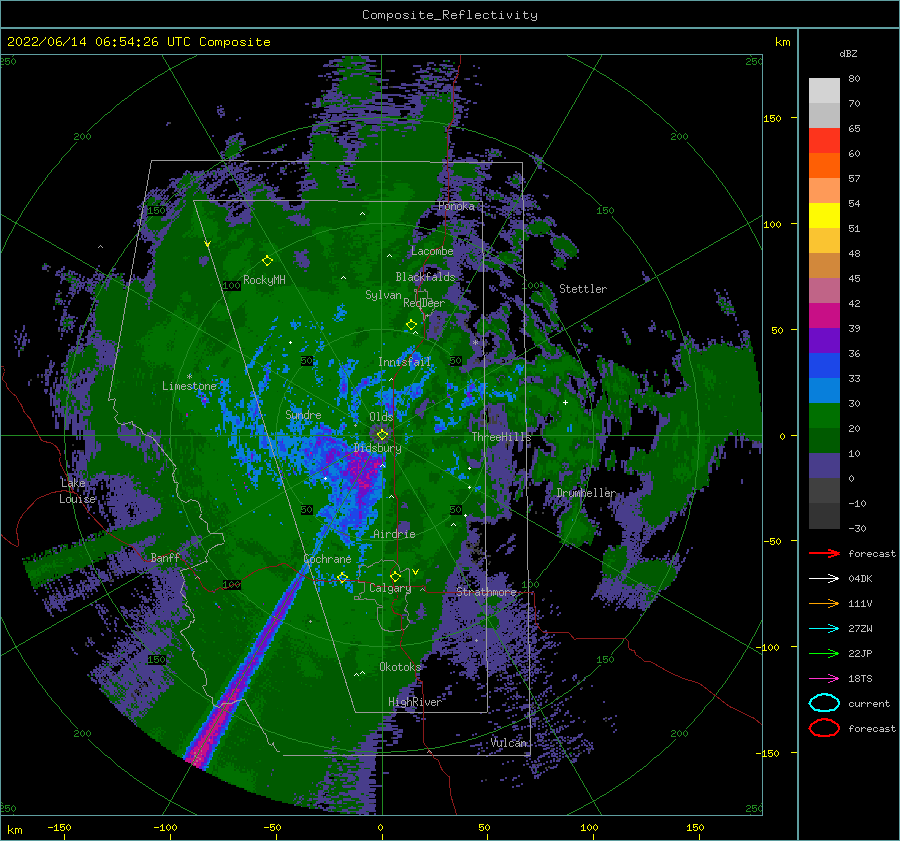Select the yellow diamond marker right of Cochrane

pos(342,577)
